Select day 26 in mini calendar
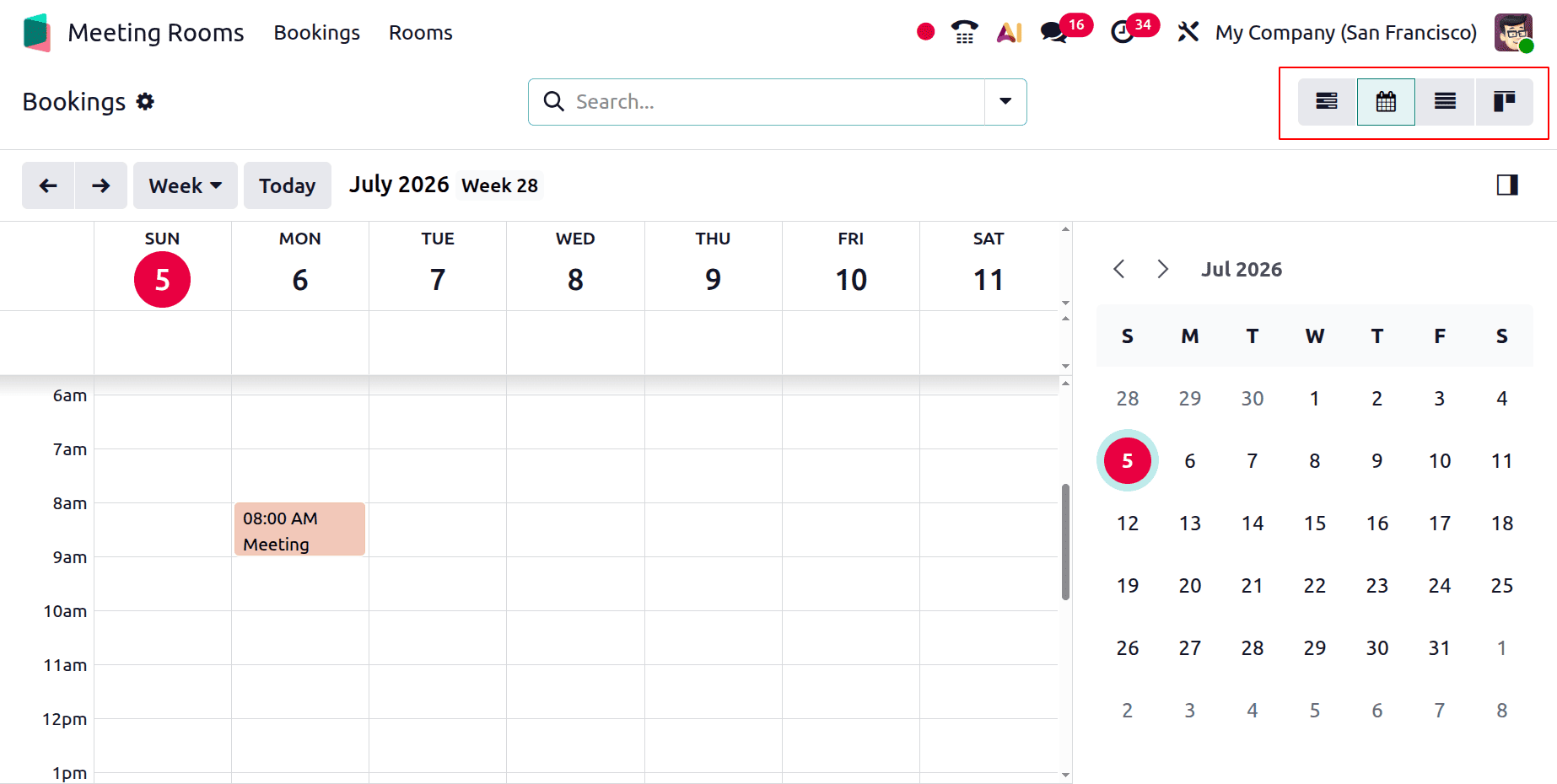 1128,647
